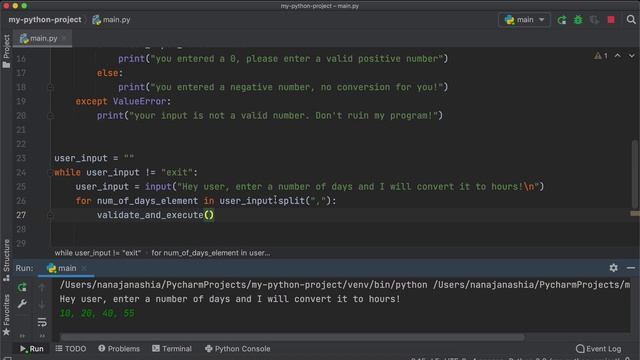Open the Terminal tool window

tap(172, 349)
